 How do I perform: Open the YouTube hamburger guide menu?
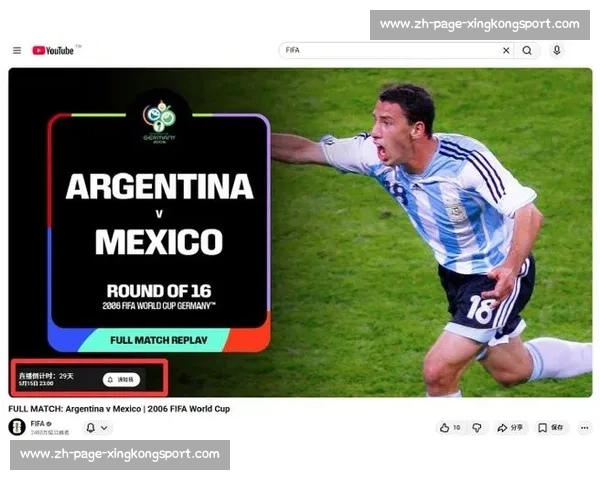17,51
